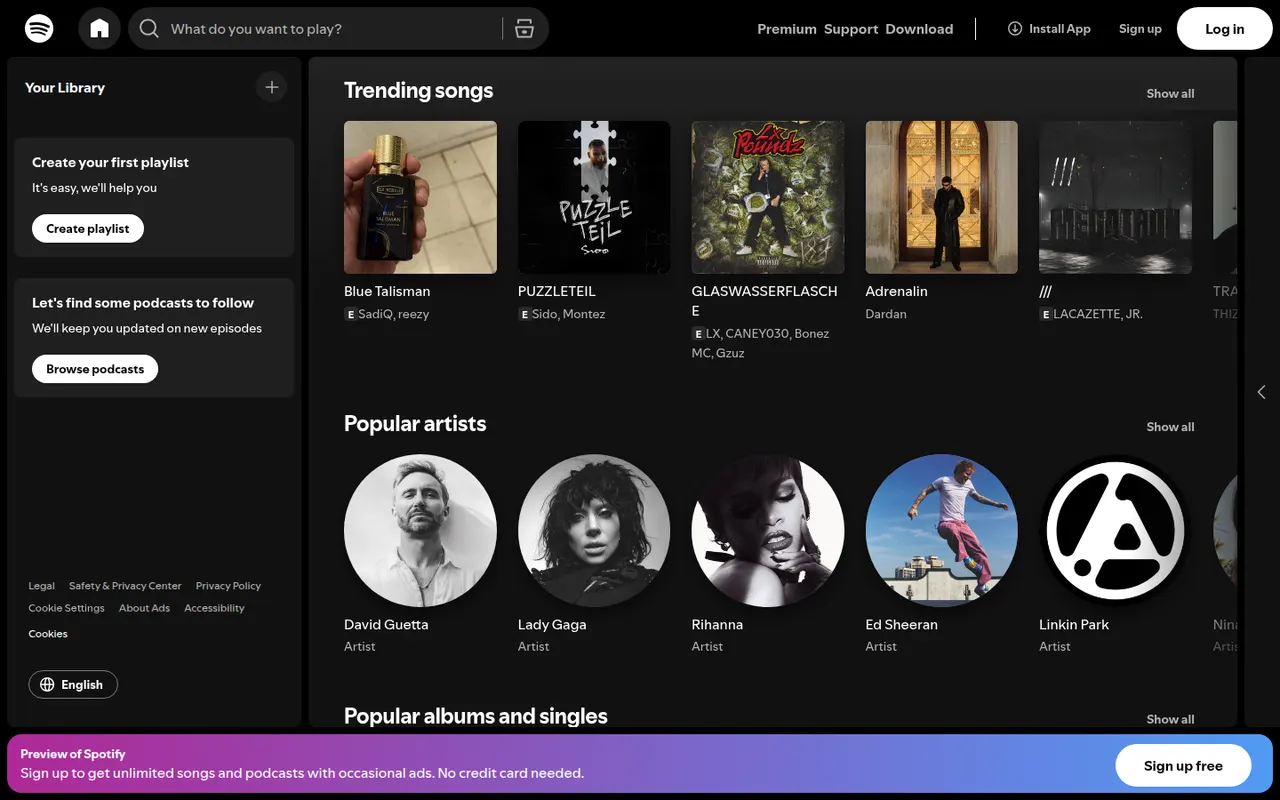The width and height of the screenshot is (1280, 800).
Task: Click 'Sido, Montez' artist text
Action: 568,314
